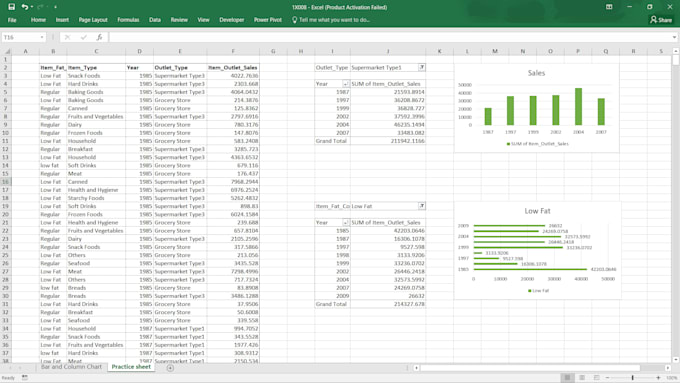Viewport: 680px width, 383px height.
Task: Open the Year dropdown in the second pivot table
Action: tap(346, 223)
